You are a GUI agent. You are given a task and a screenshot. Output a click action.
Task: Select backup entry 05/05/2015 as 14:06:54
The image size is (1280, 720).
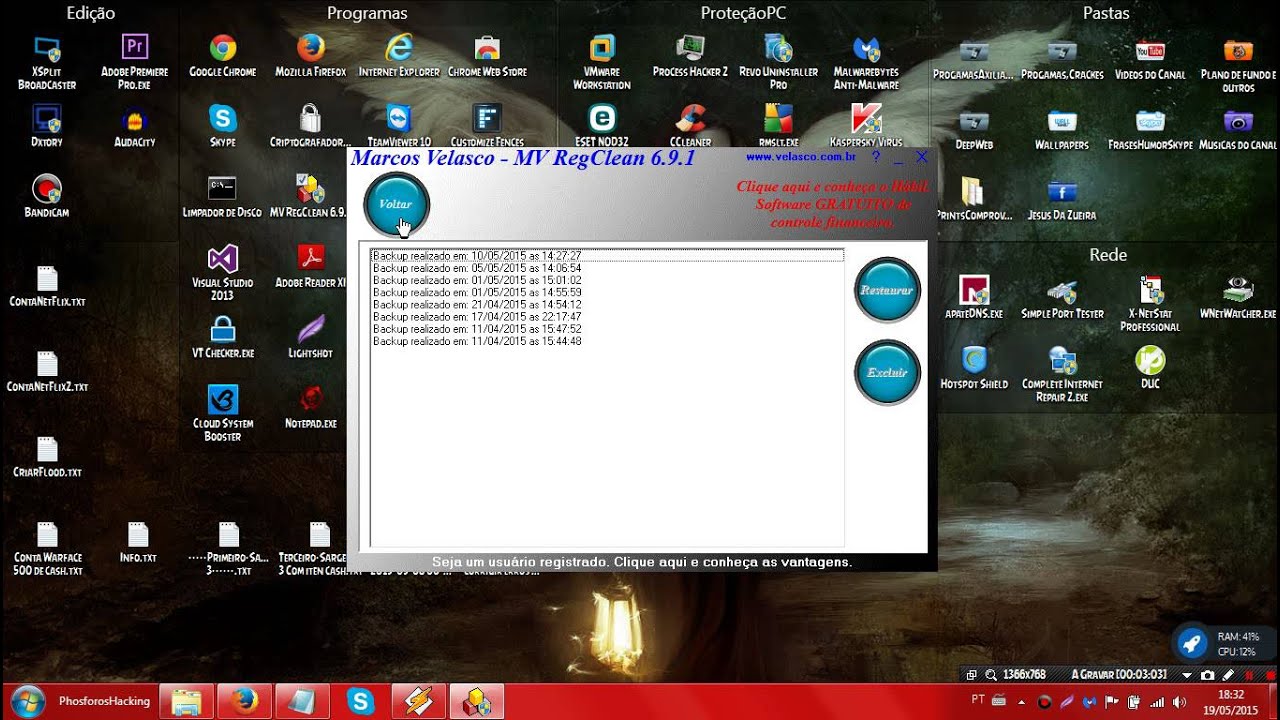607,268
